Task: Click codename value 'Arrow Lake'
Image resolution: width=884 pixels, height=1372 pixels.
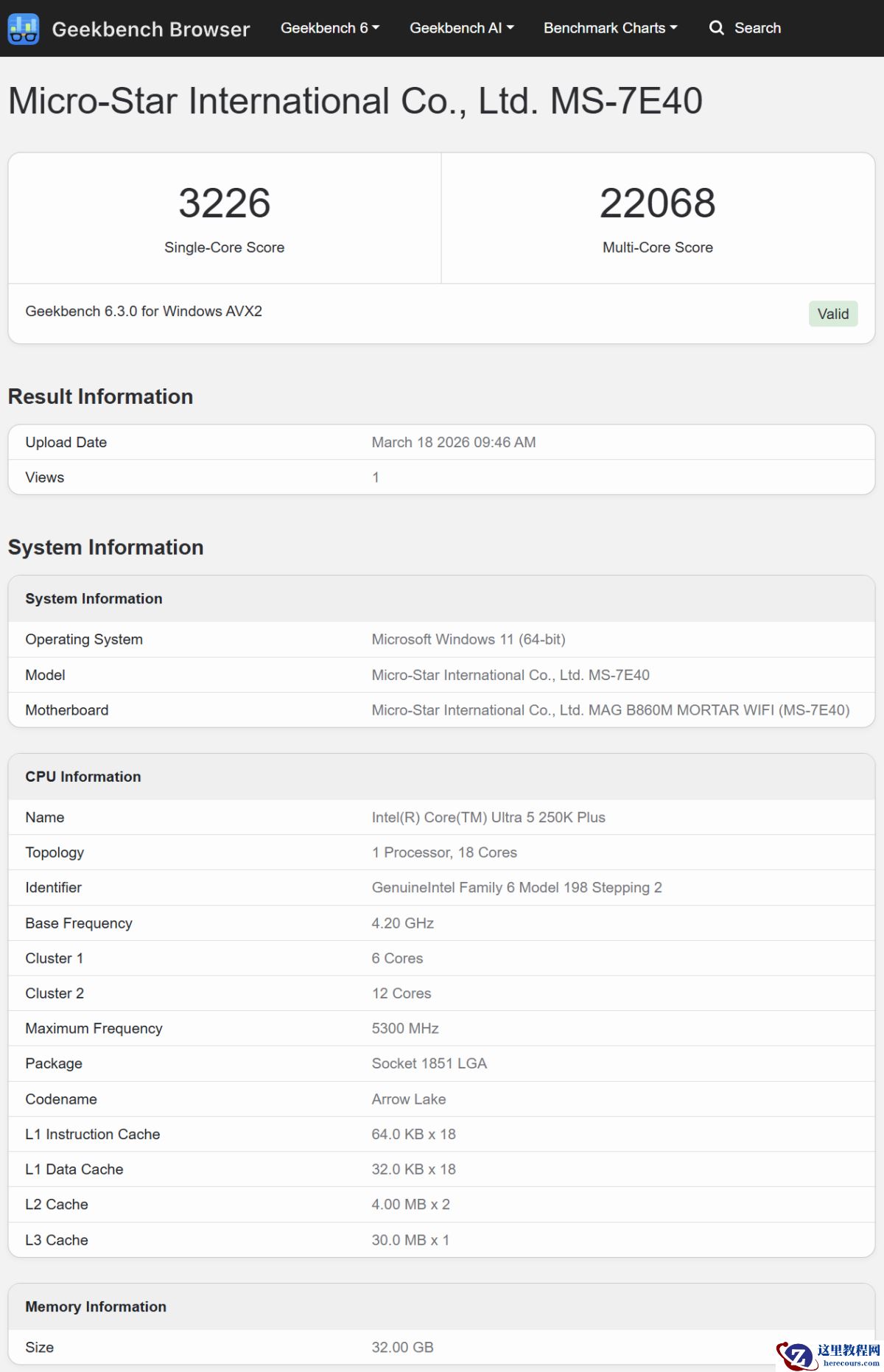Action: coord(409,1099)
